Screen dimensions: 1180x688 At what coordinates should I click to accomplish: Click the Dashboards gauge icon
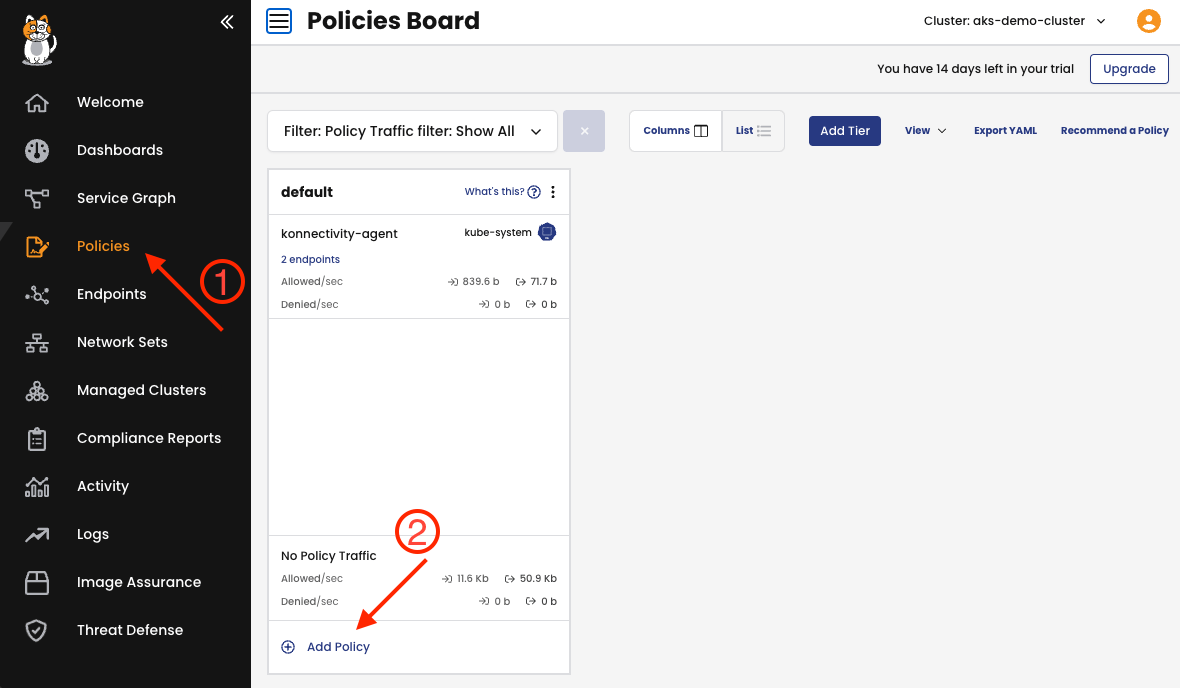pyautogui.click(x=37, y=151)
